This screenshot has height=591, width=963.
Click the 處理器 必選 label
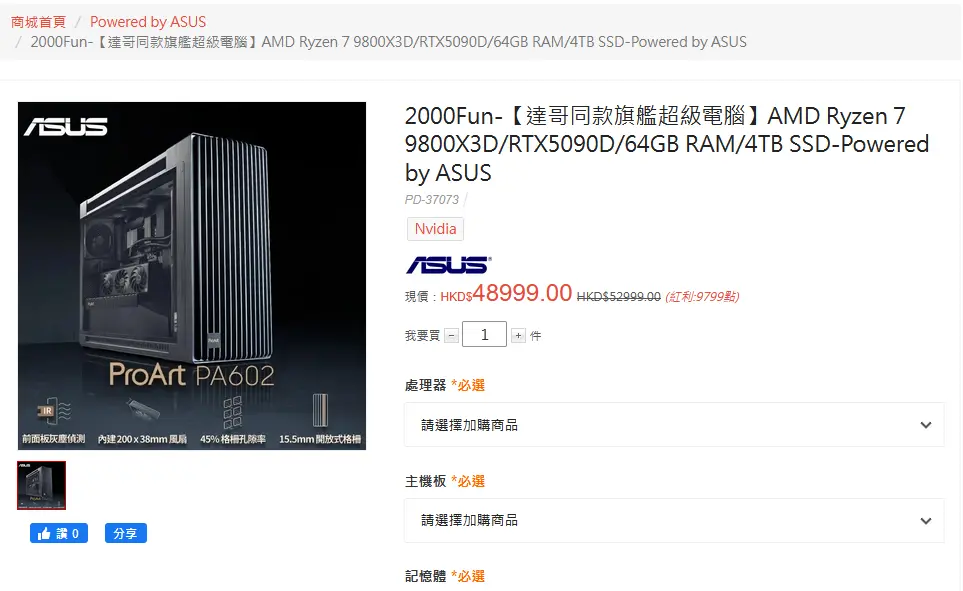[x=445, y=385]
